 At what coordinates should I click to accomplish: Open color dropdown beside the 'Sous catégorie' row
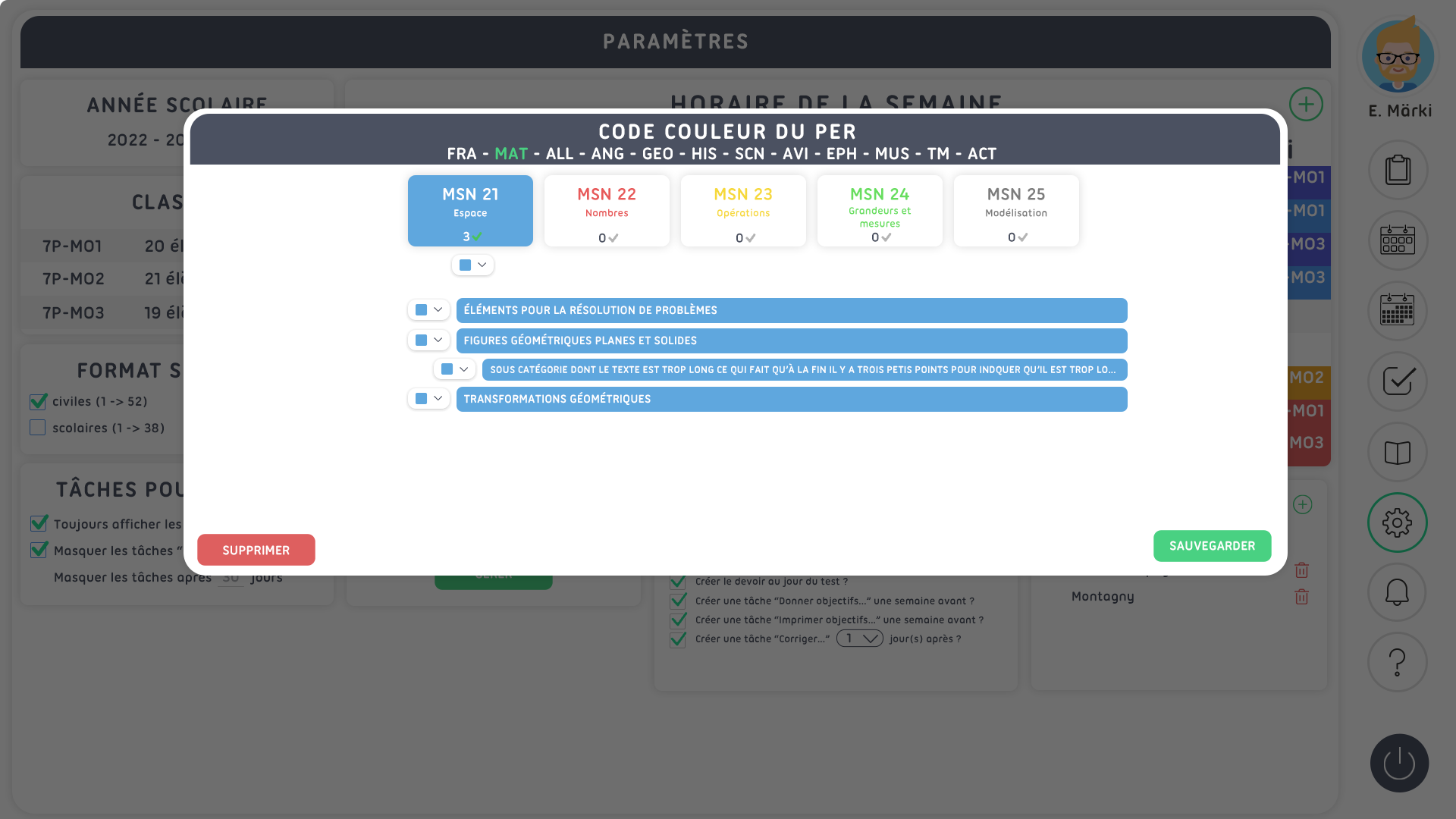[455, 369]
